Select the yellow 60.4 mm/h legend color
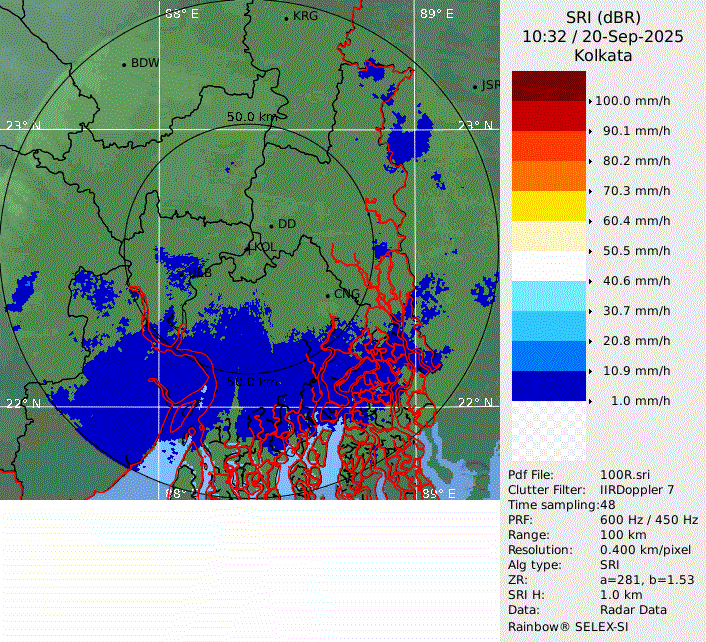Screen dimensions: 706x642 point(548,206)
